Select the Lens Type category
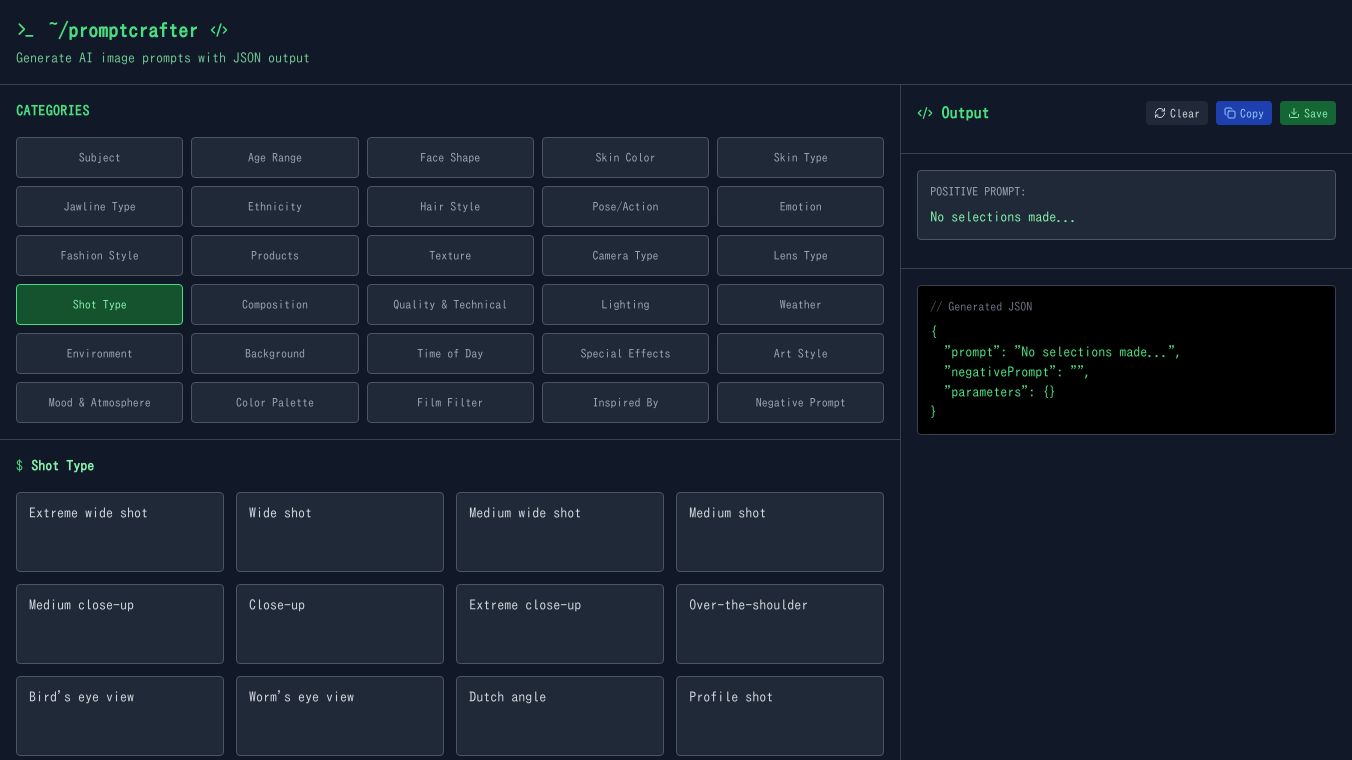Viewport: 1352px width, 760px height. (x=800, y=255)
